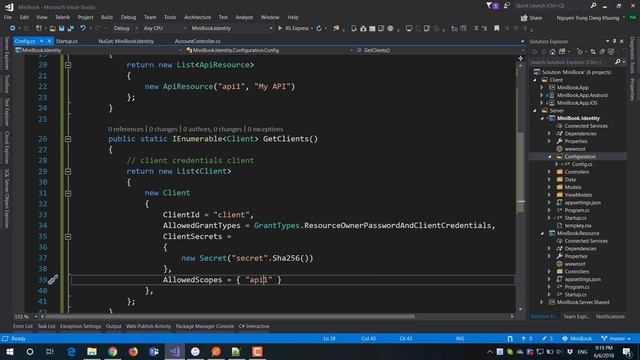Viewport: 640px width, 360px height.
Task: Open the Architecture menu
Action: [198, 17]
